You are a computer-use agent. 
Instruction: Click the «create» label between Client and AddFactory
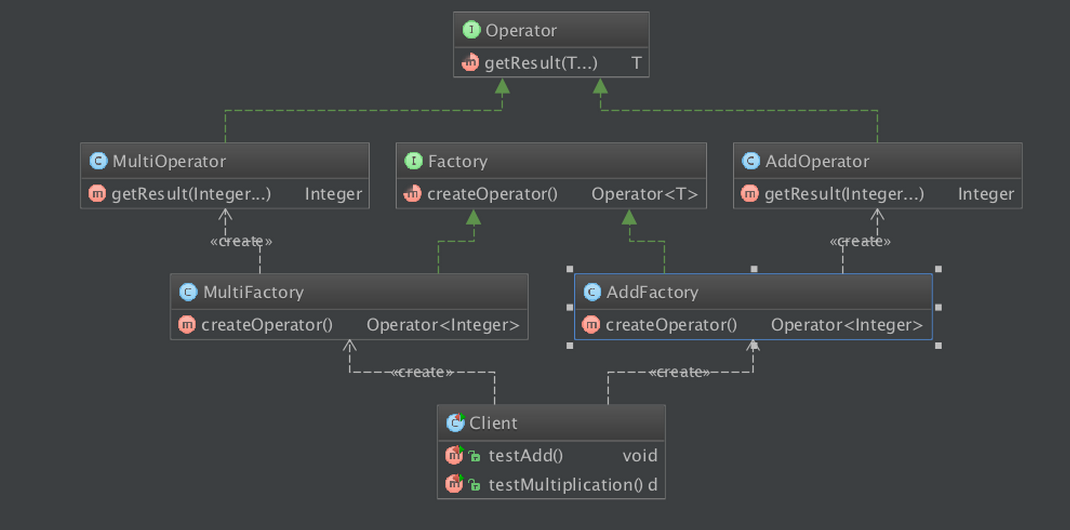click(679, 372)
